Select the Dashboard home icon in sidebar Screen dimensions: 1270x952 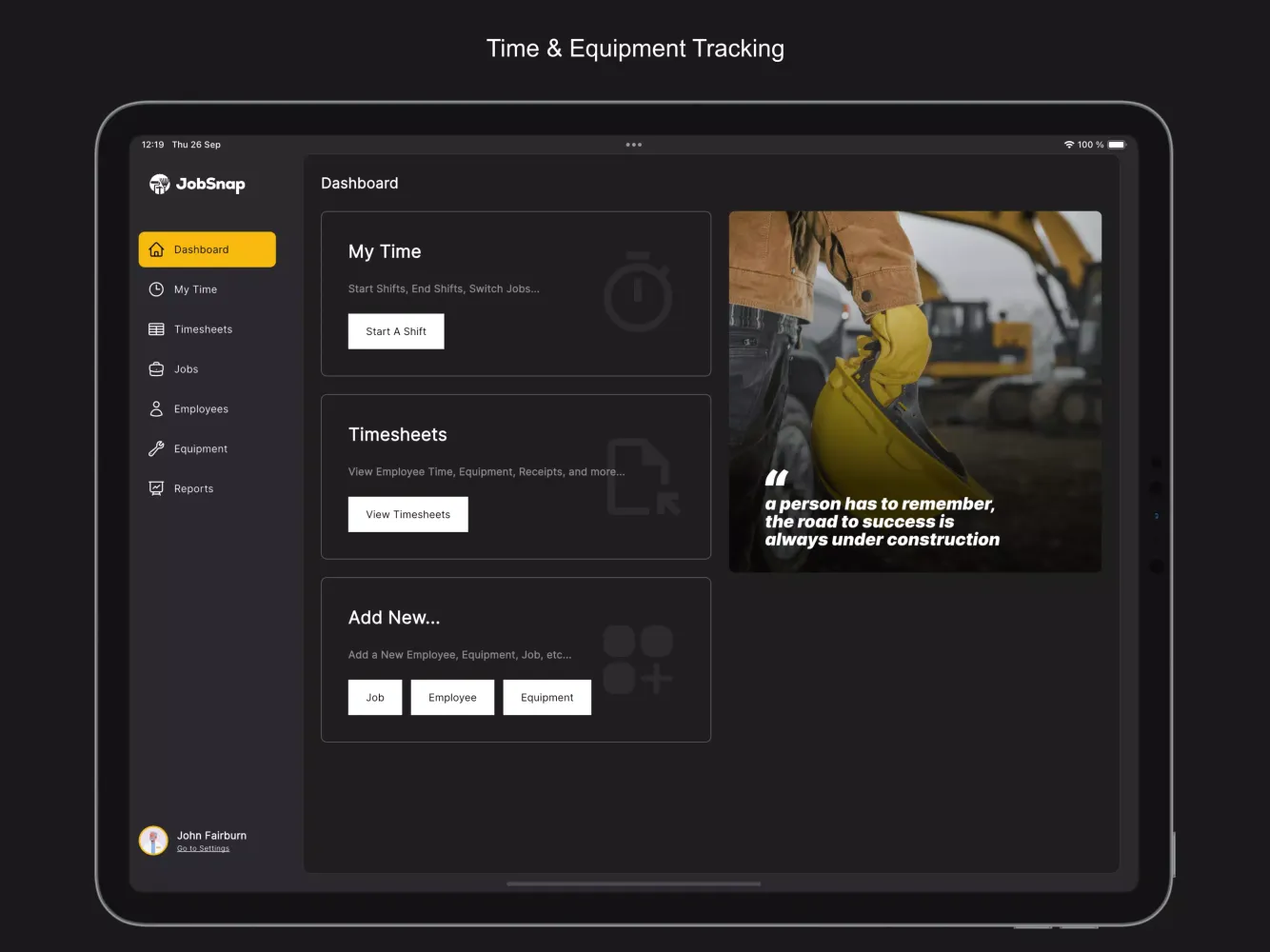point(156,249)
